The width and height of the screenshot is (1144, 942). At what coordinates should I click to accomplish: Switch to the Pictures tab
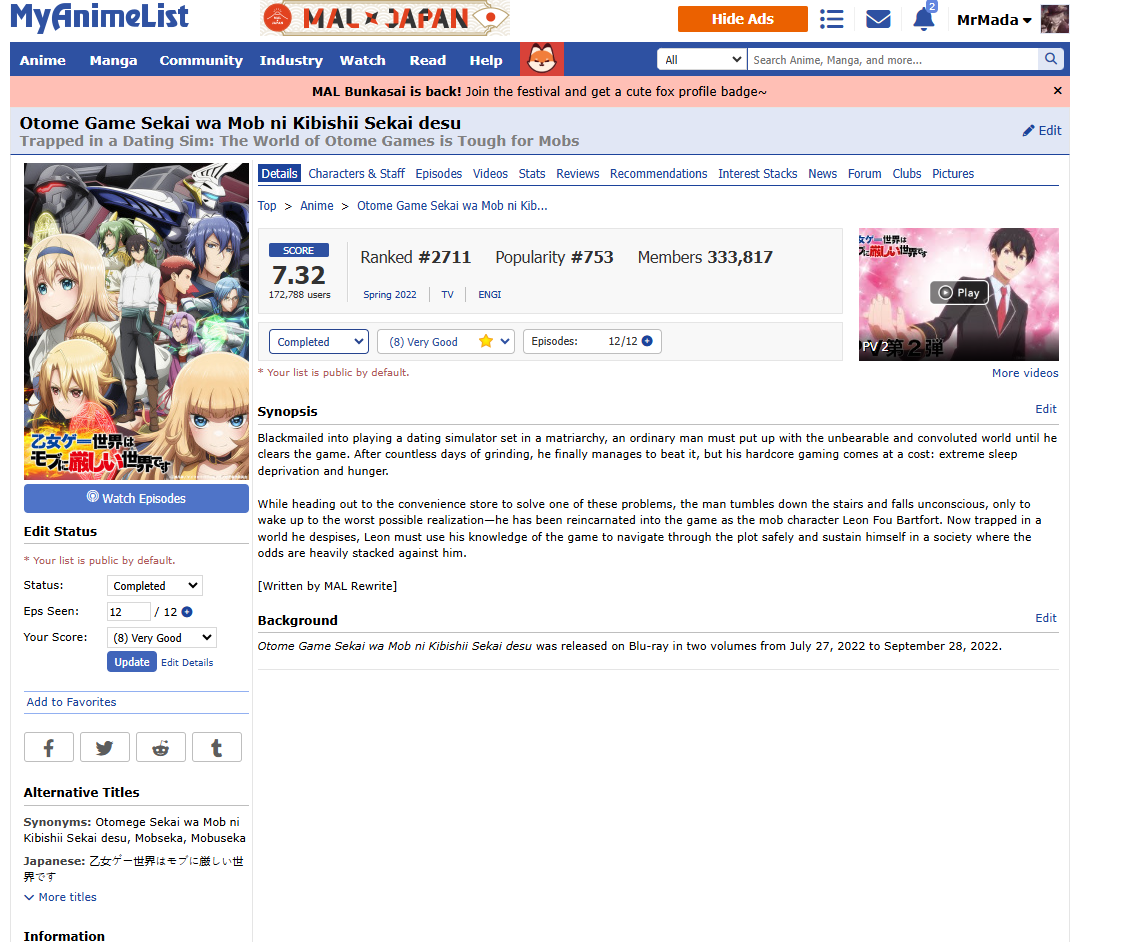point(953,174)
